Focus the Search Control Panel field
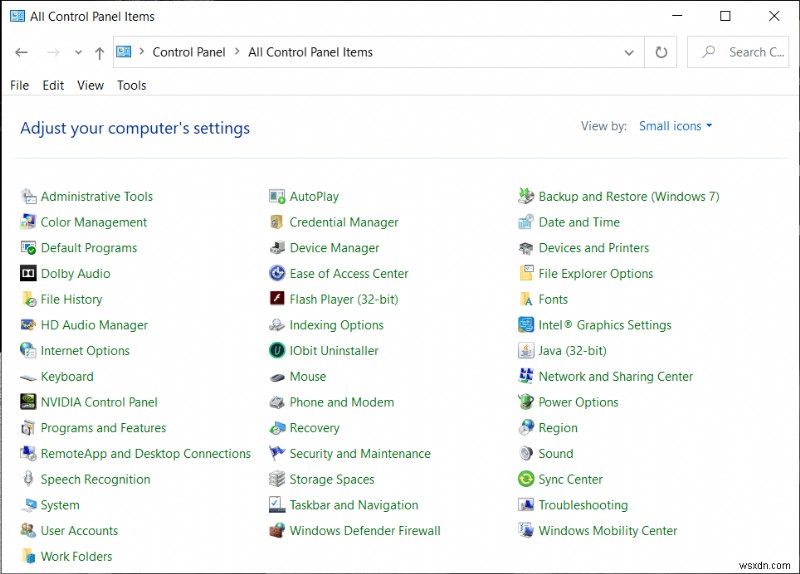Screen dimensions: 800x574 click(x=738, y=52)
